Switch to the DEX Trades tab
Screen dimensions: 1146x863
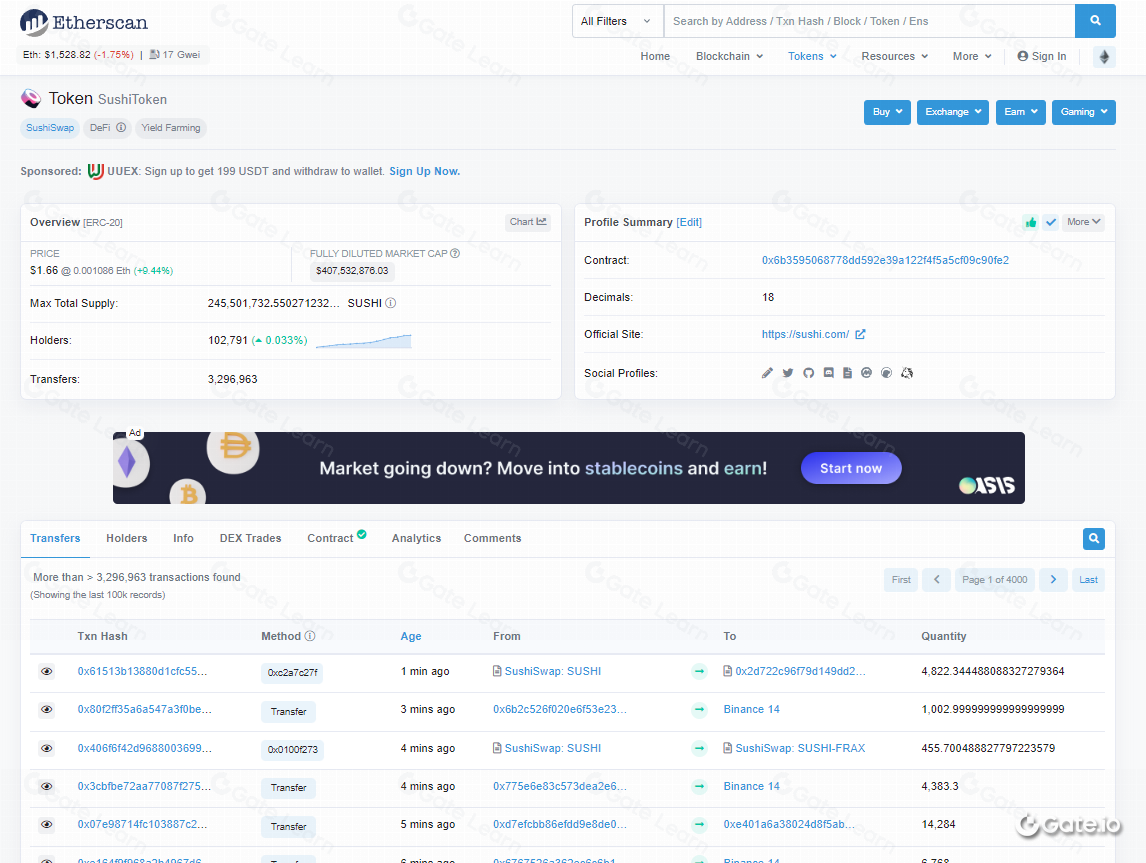pyautogui.click(x=251, y=539)
